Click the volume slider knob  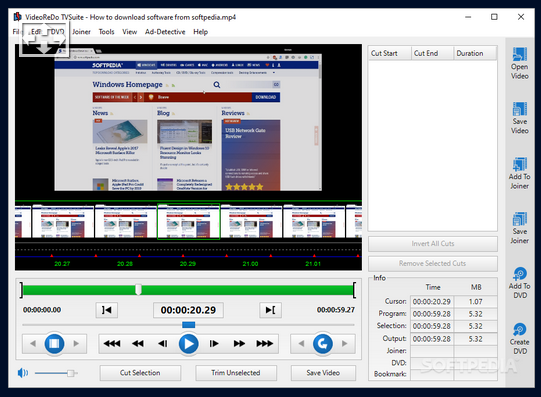pos(71,373)
